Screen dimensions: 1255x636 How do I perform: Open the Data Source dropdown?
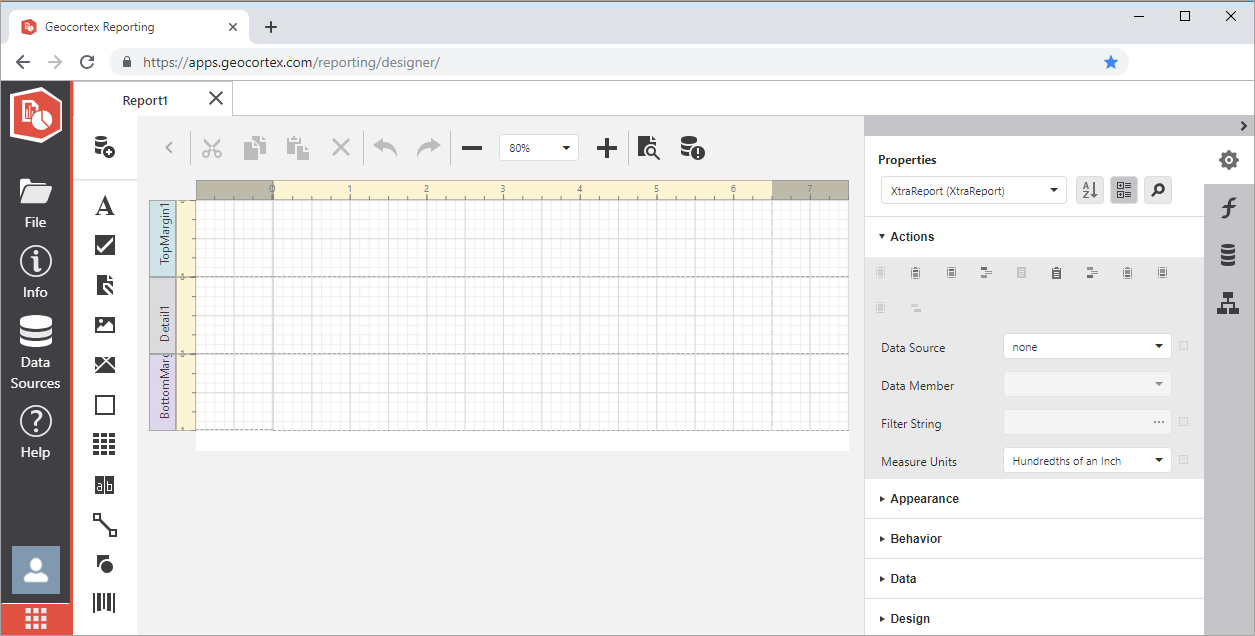(x=1086, y=346)
